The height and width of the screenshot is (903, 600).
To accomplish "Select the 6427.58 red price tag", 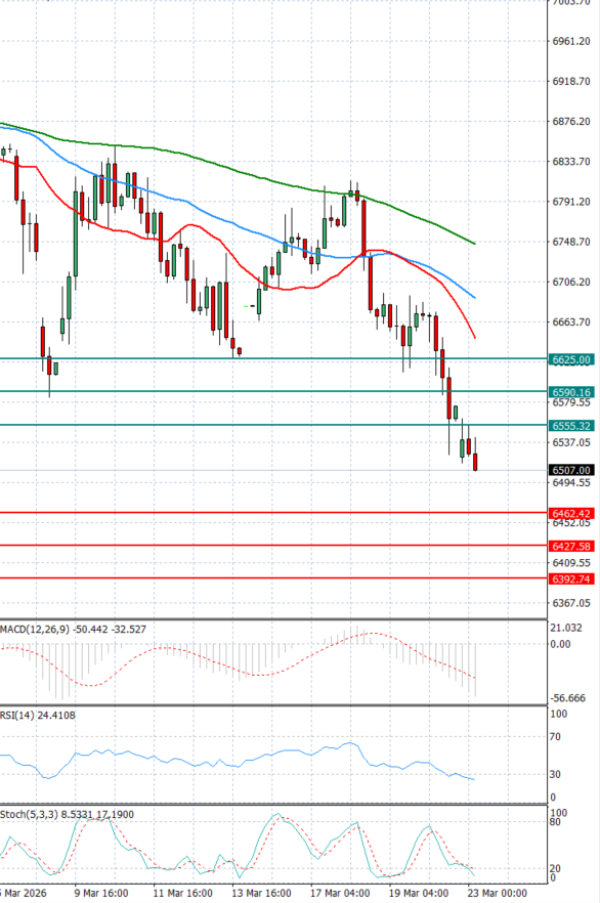I will (x=572, y=546).
